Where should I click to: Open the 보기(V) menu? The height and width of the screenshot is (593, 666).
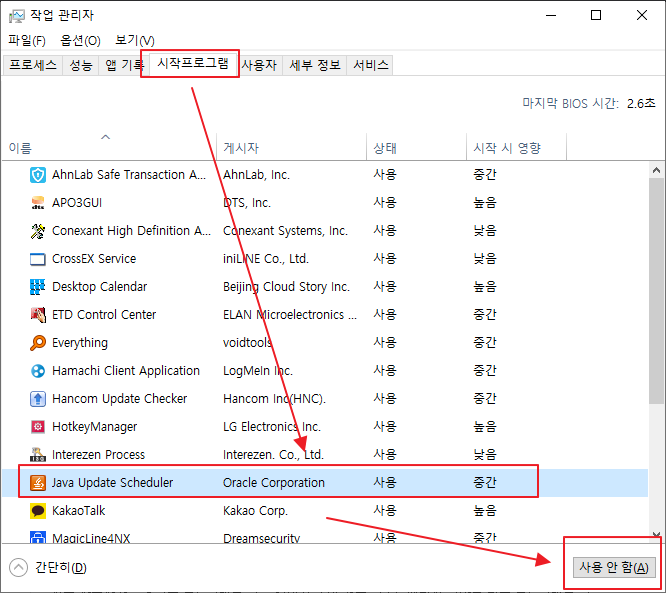point(135,40)
